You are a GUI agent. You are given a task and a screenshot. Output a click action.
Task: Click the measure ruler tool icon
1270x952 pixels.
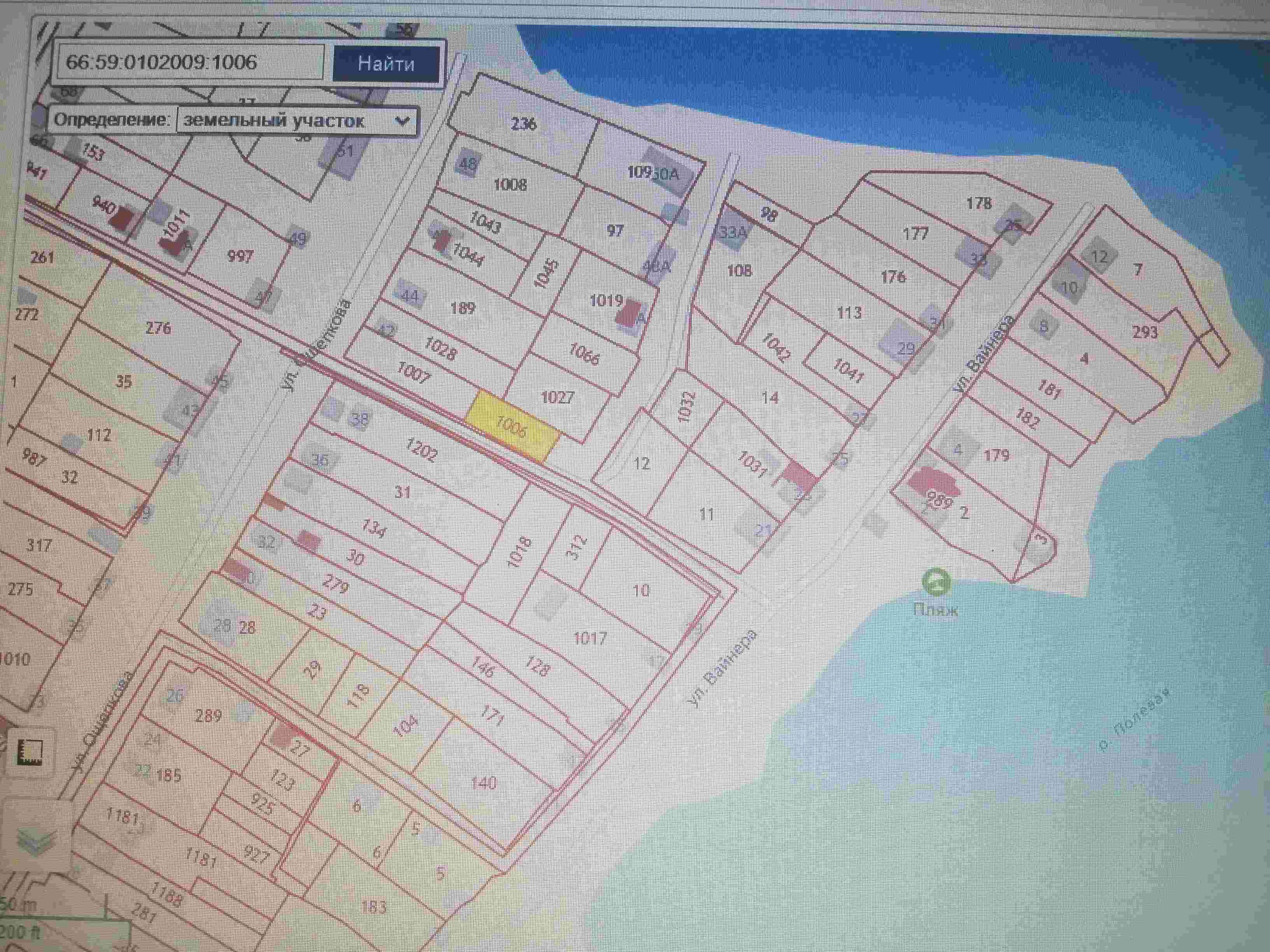pos(30,752)
